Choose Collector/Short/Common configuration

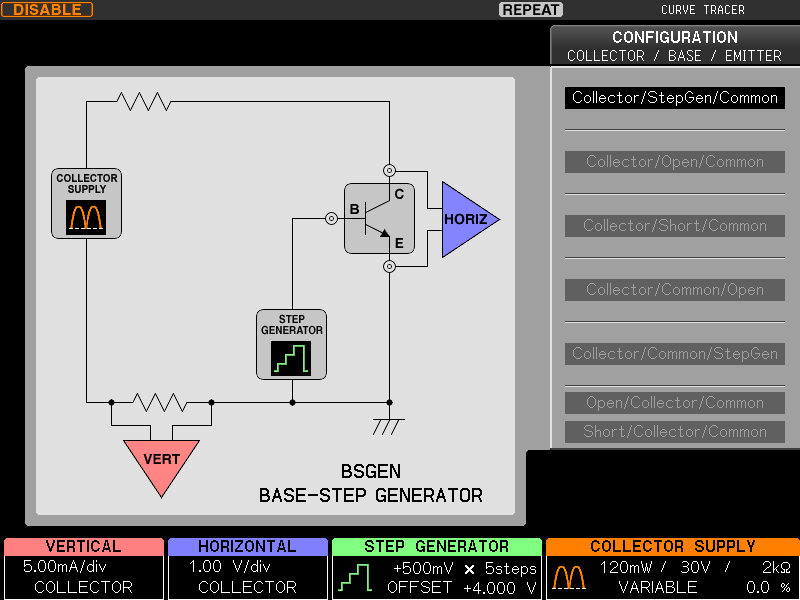674,226
